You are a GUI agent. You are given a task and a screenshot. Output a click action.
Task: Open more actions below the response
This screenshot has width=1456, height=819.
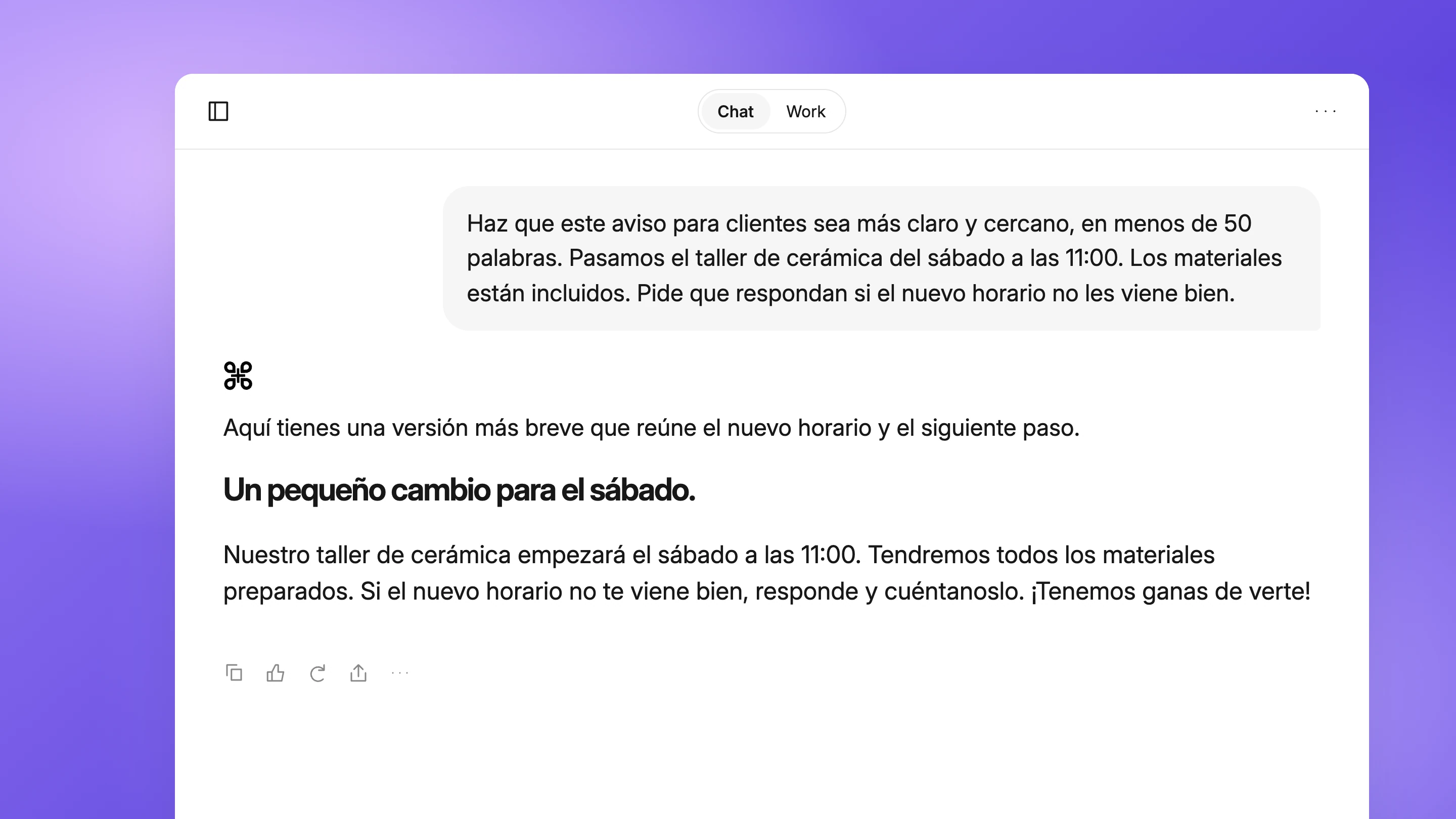coord(399,672)
